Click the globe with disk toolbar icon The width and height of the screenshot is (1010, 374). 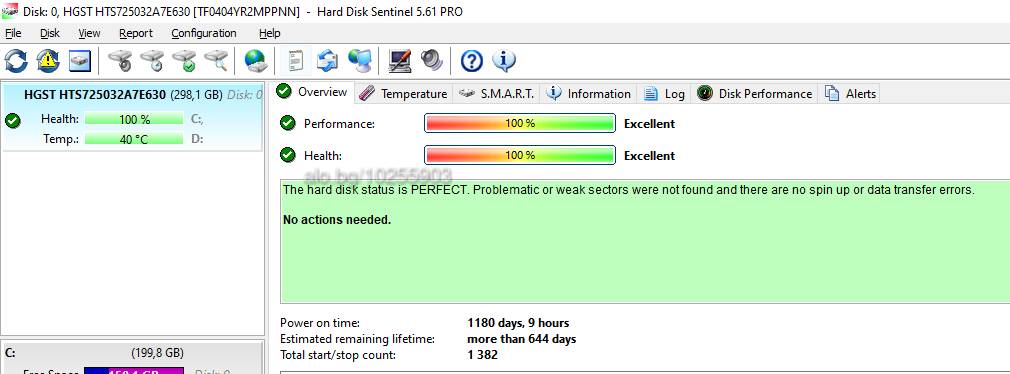pos(256,61)
